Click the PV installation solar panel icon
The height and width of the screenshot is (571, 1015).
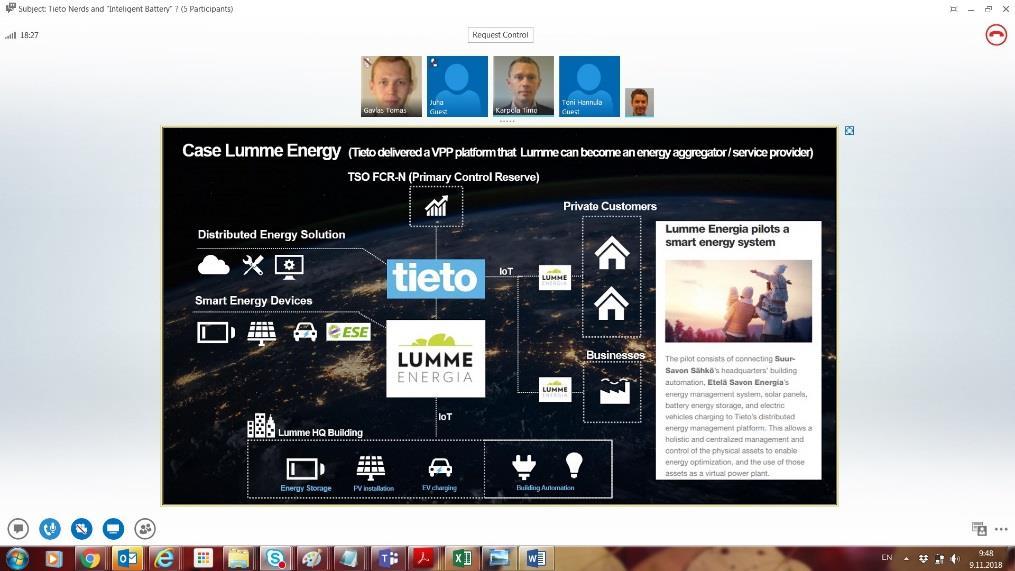click(371, 467)
